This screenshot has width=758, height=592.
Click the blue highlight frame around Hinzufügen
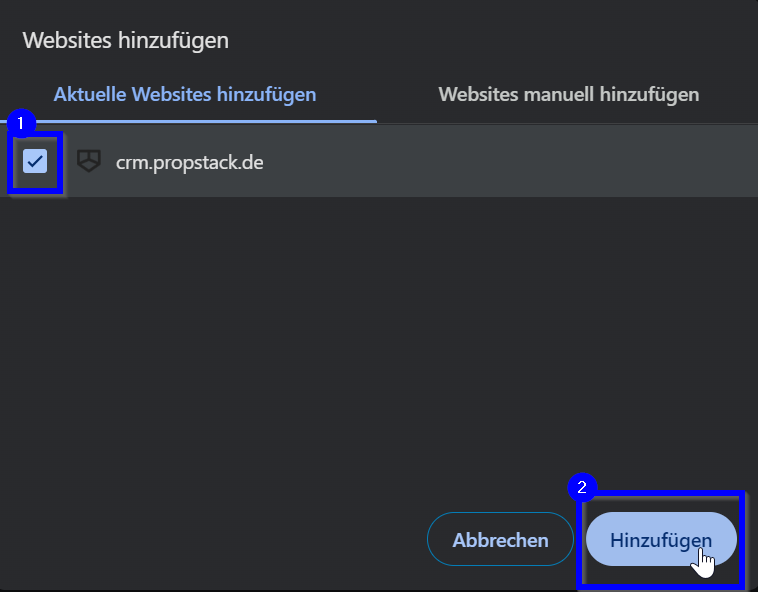[x=744, y=538]
